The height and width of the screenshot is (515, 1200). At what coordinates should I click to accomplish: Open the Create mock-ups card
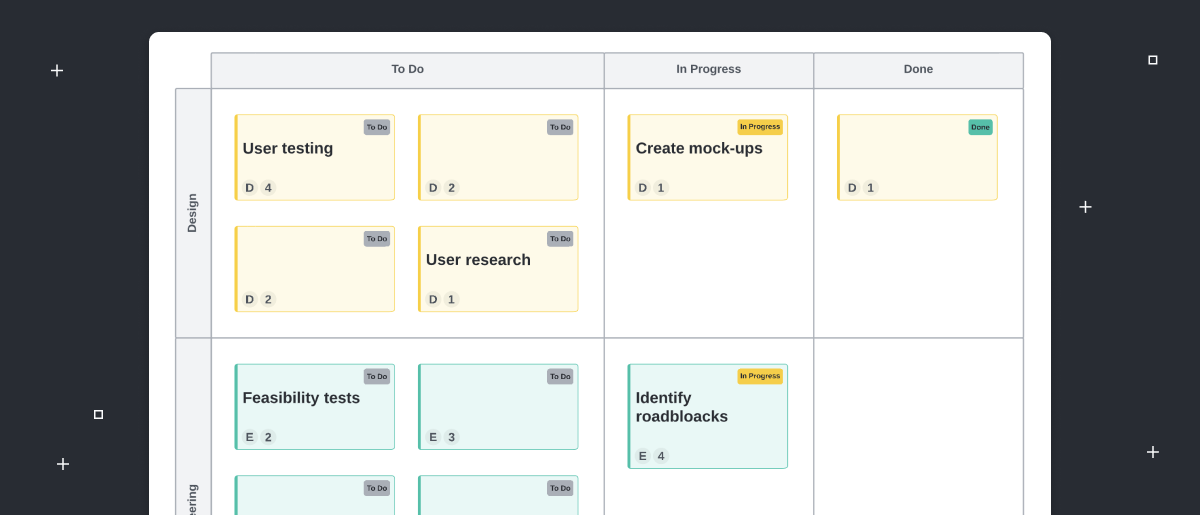(x=707, y=157)
